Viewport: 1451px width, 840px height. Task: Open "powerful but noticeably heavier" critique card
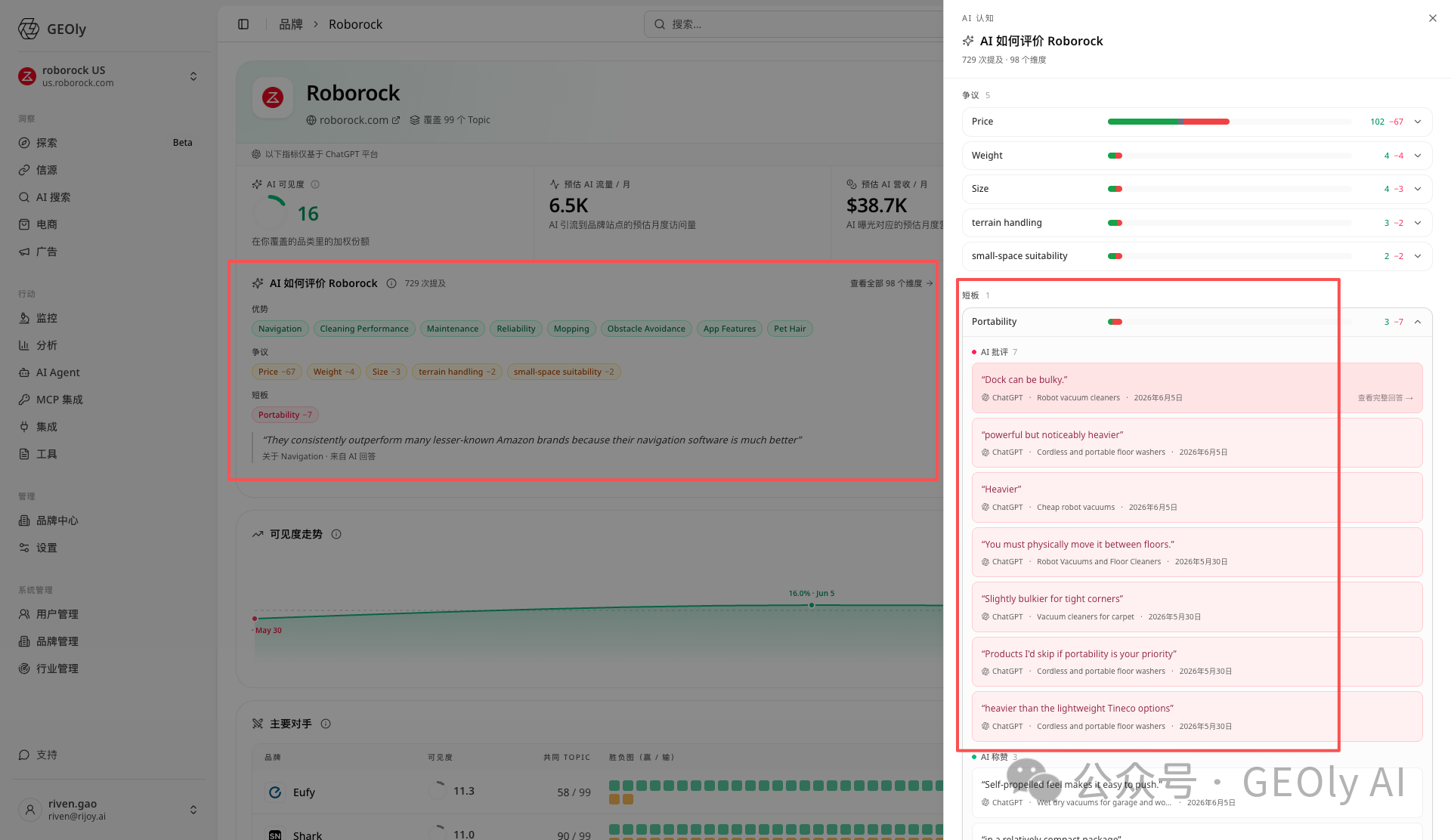click(1197, 443)
